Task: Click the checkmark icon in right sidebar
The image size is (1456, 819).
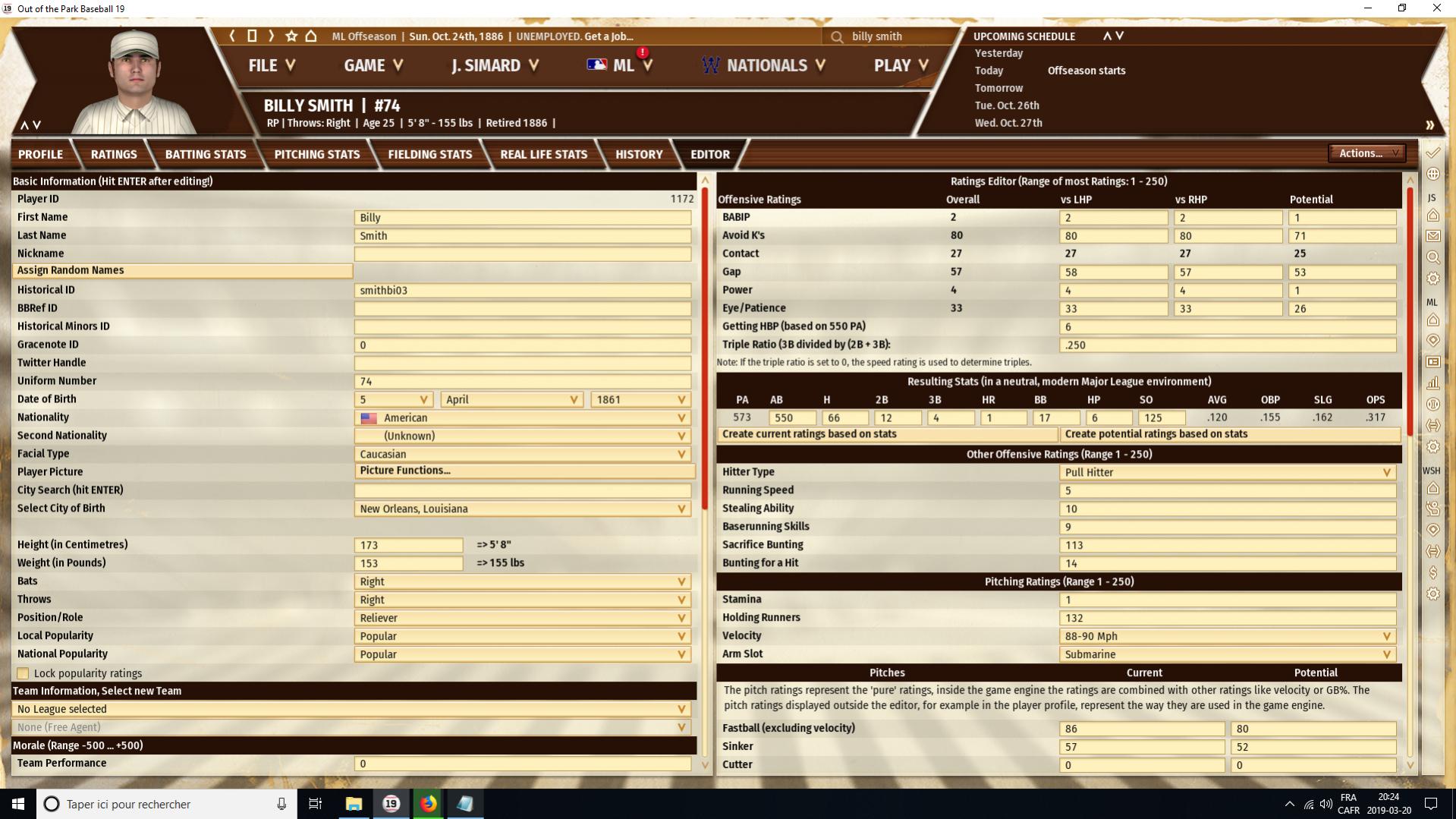Action: click(1432, 153)
